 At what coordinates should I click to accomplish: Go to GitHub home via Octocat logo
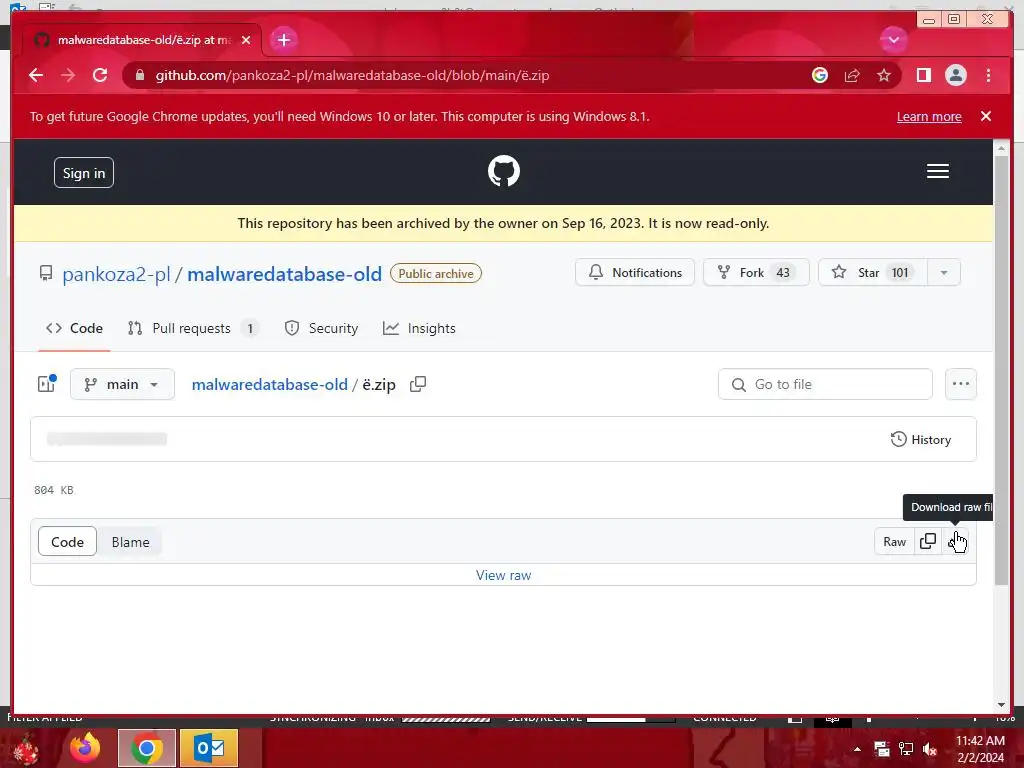tap(504, 171)
